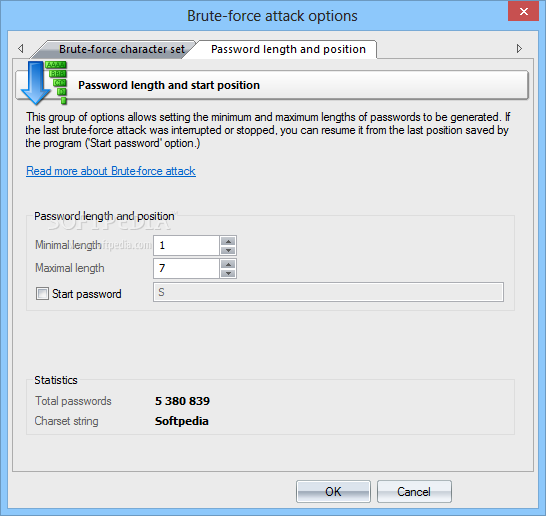Click the Start password text field
The image size is (546, 516).
tap(328, 292)
